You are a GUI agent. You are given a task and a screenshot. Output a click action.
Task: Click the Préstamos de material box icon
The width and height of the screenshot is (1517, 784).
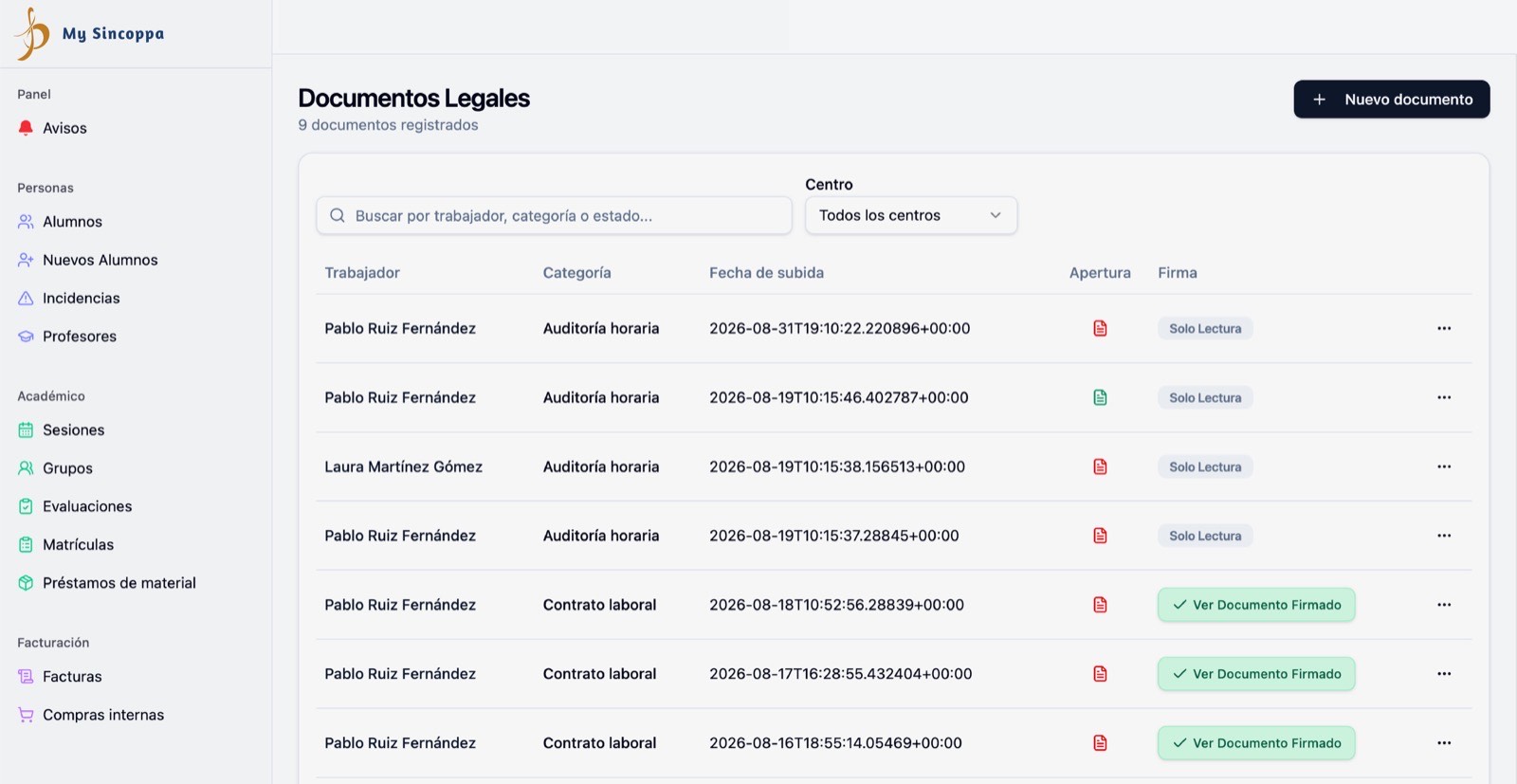(x=26, y=583)
